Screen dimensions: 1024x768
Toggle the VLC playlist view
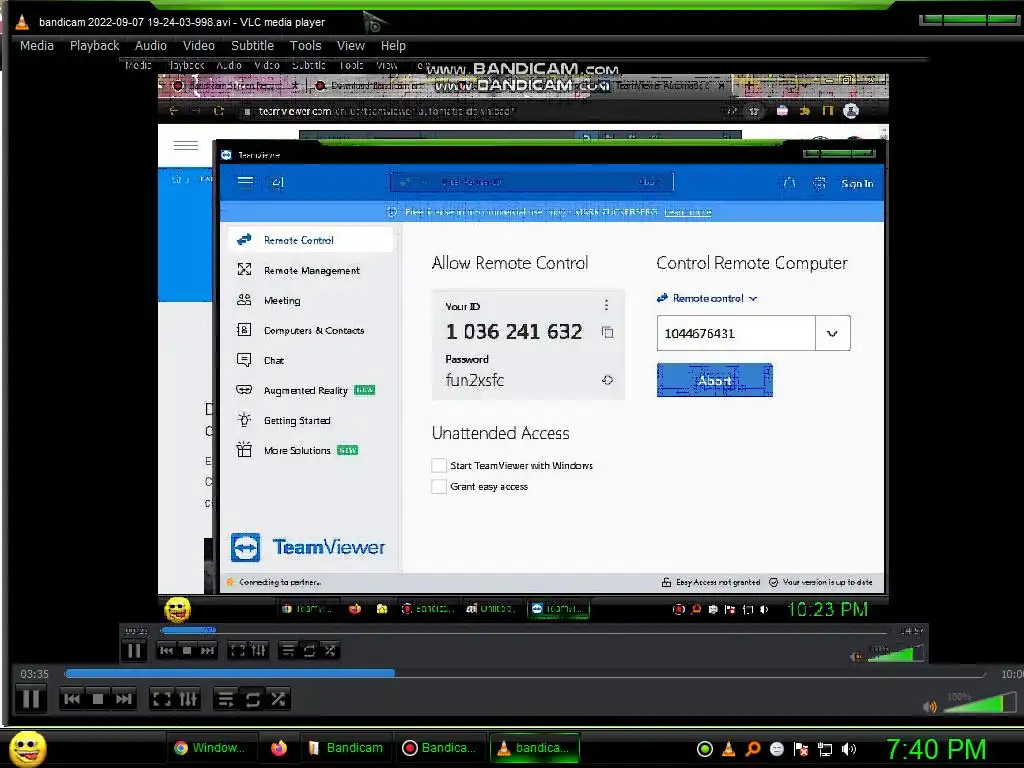tap(226, 699)
